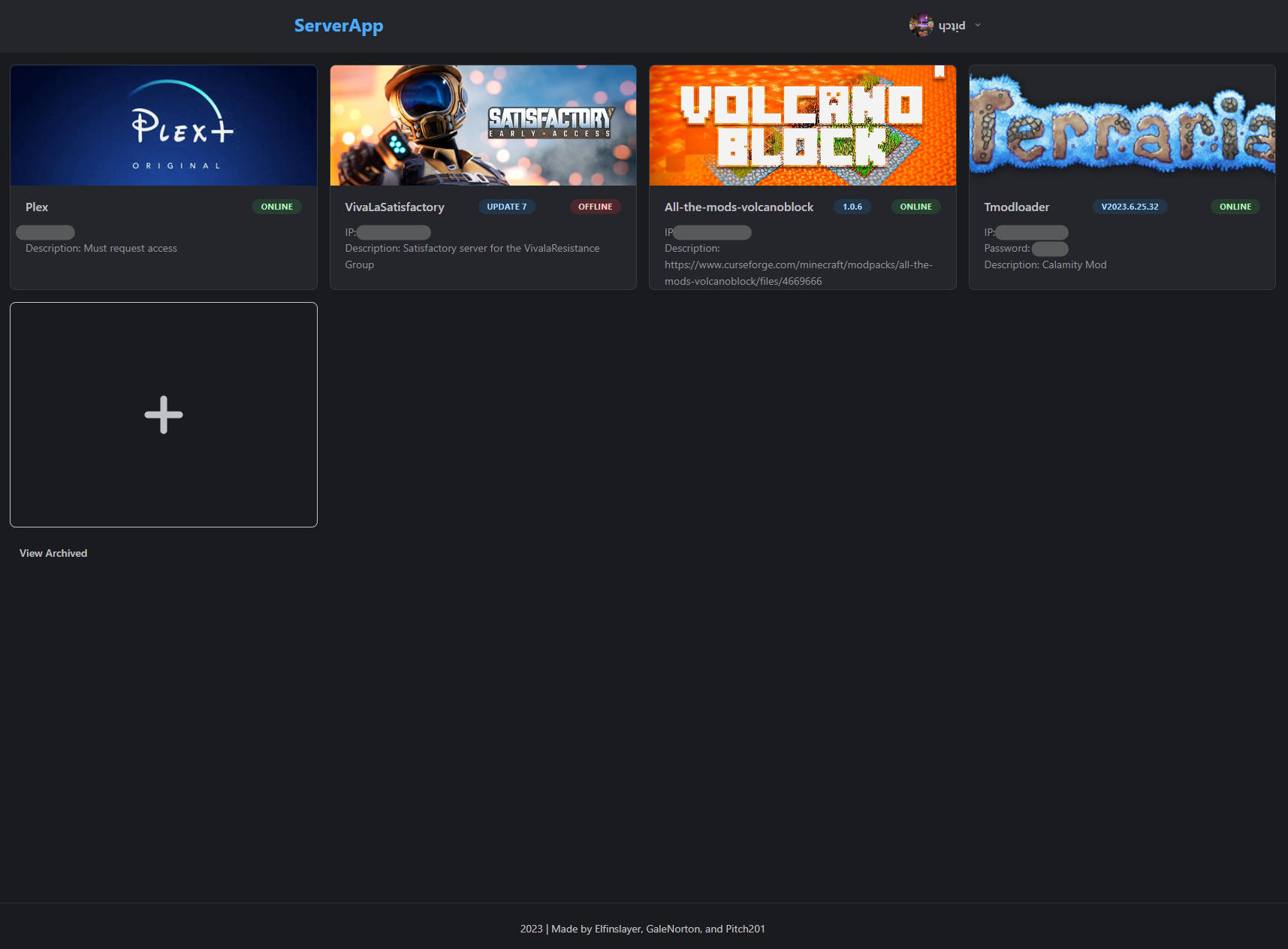
Task: Open the Terraria banner image
Action: (x=1122, y=125)
